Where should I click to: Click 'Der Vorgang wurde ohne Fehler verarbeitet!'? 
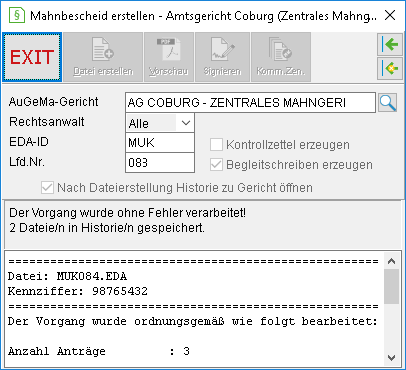pyautogui.click(x=127, y=213)
